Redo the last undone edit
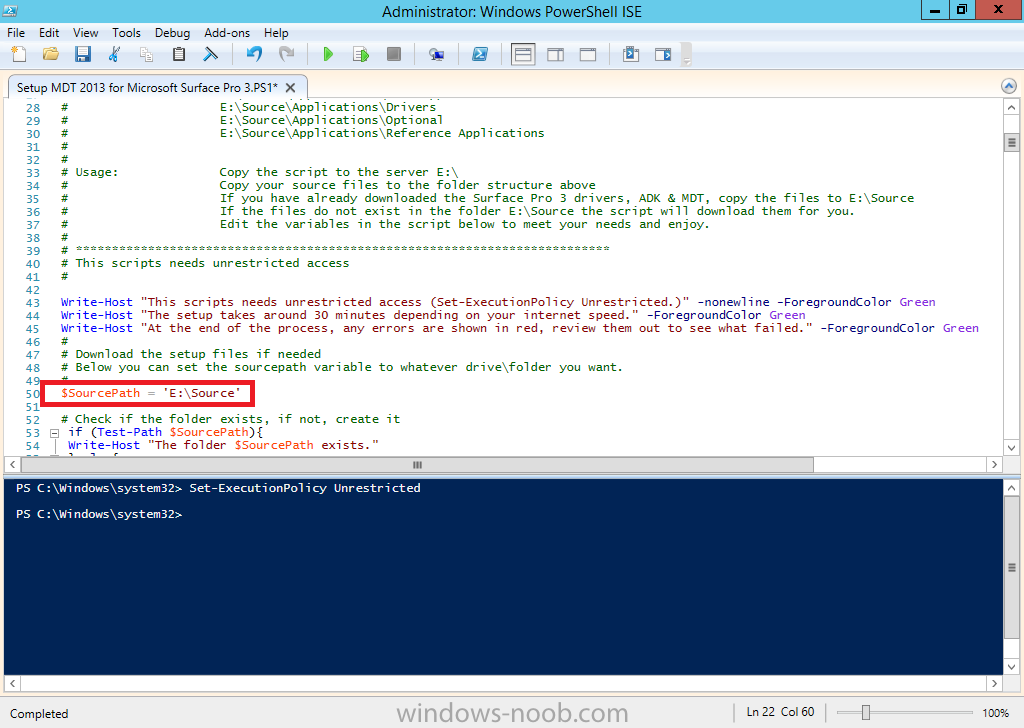The image size is (1024, 728). (x=286, y=54)
